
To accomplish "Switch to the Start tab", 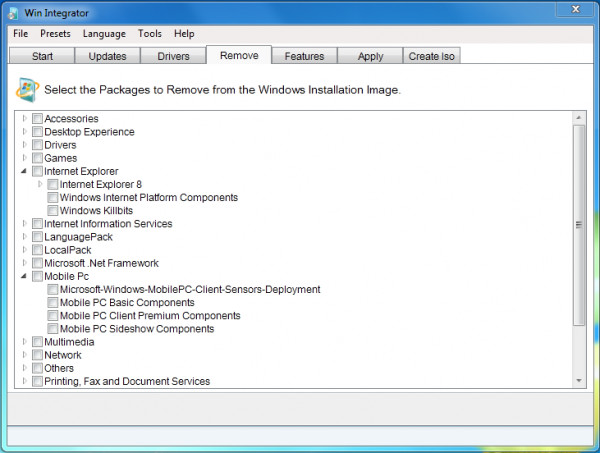I will 42,56.
